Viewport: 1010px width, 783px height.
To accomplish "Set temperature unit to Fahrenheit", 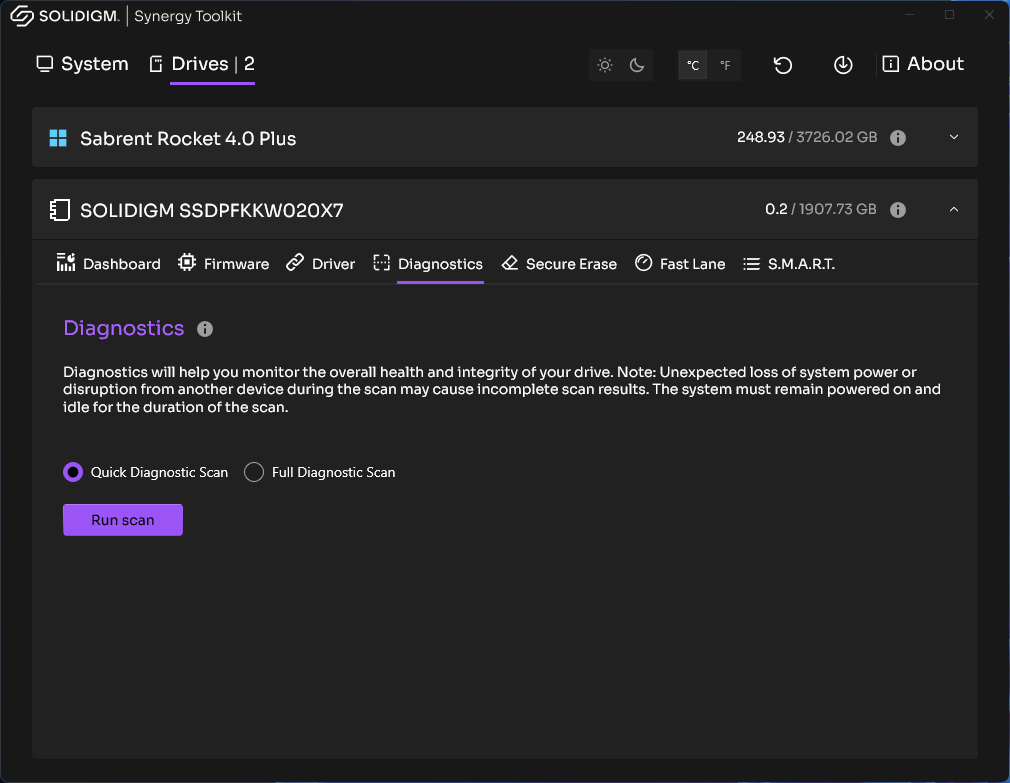I will (725, 66).
